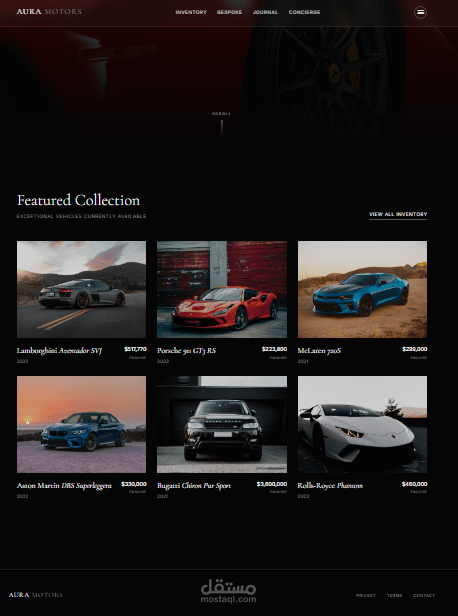
Task: Select the Lamborghini Aventador SVJ photo
Action: click(81, 290)
